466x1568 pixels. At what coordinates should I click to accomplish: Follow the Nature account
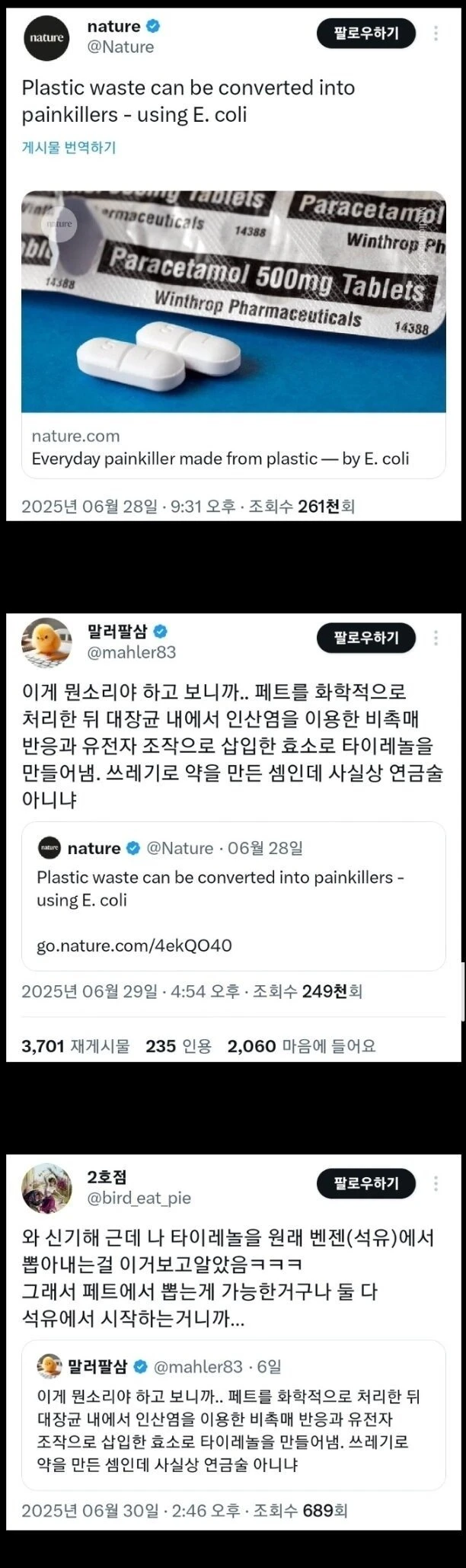(366, 34)
